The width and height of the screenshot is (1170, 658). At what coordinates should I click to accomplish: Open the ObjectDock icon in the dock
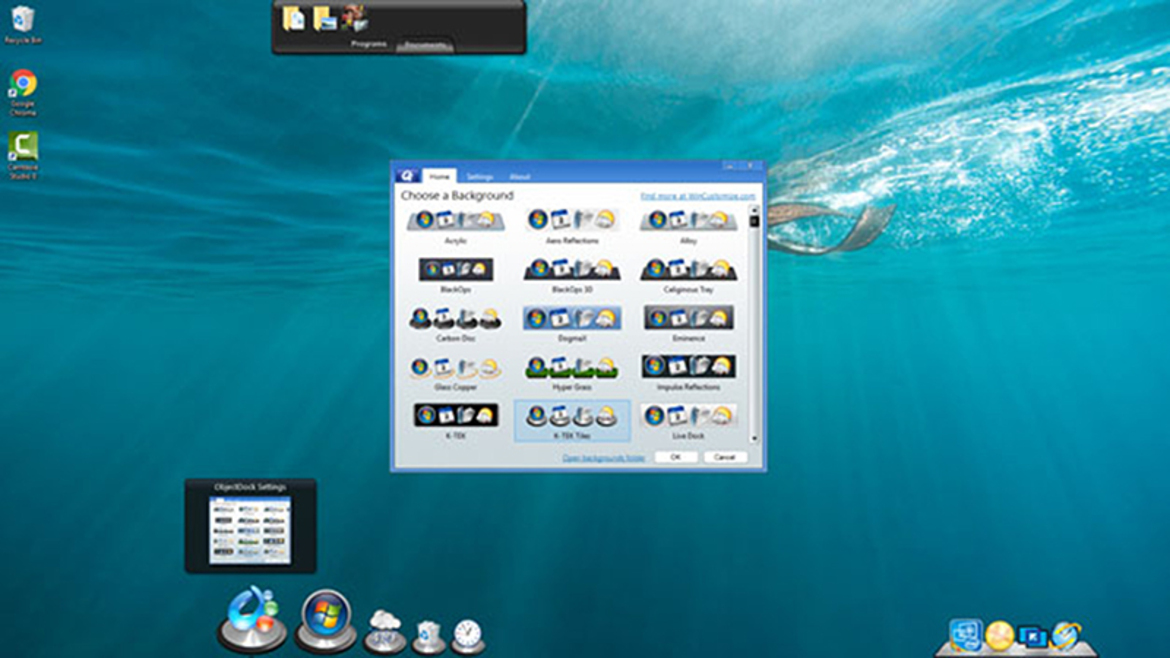251,619
